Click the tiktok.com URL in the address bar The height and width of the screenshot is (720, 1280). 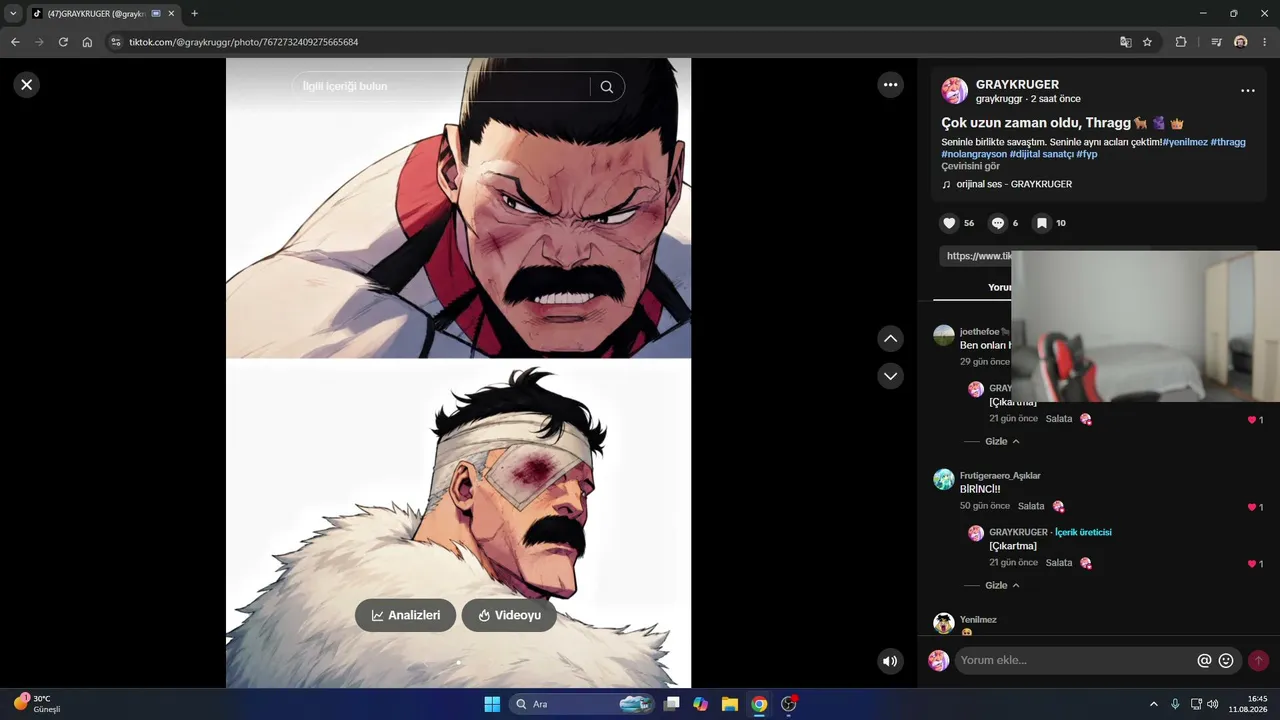[x=243, y=42]
